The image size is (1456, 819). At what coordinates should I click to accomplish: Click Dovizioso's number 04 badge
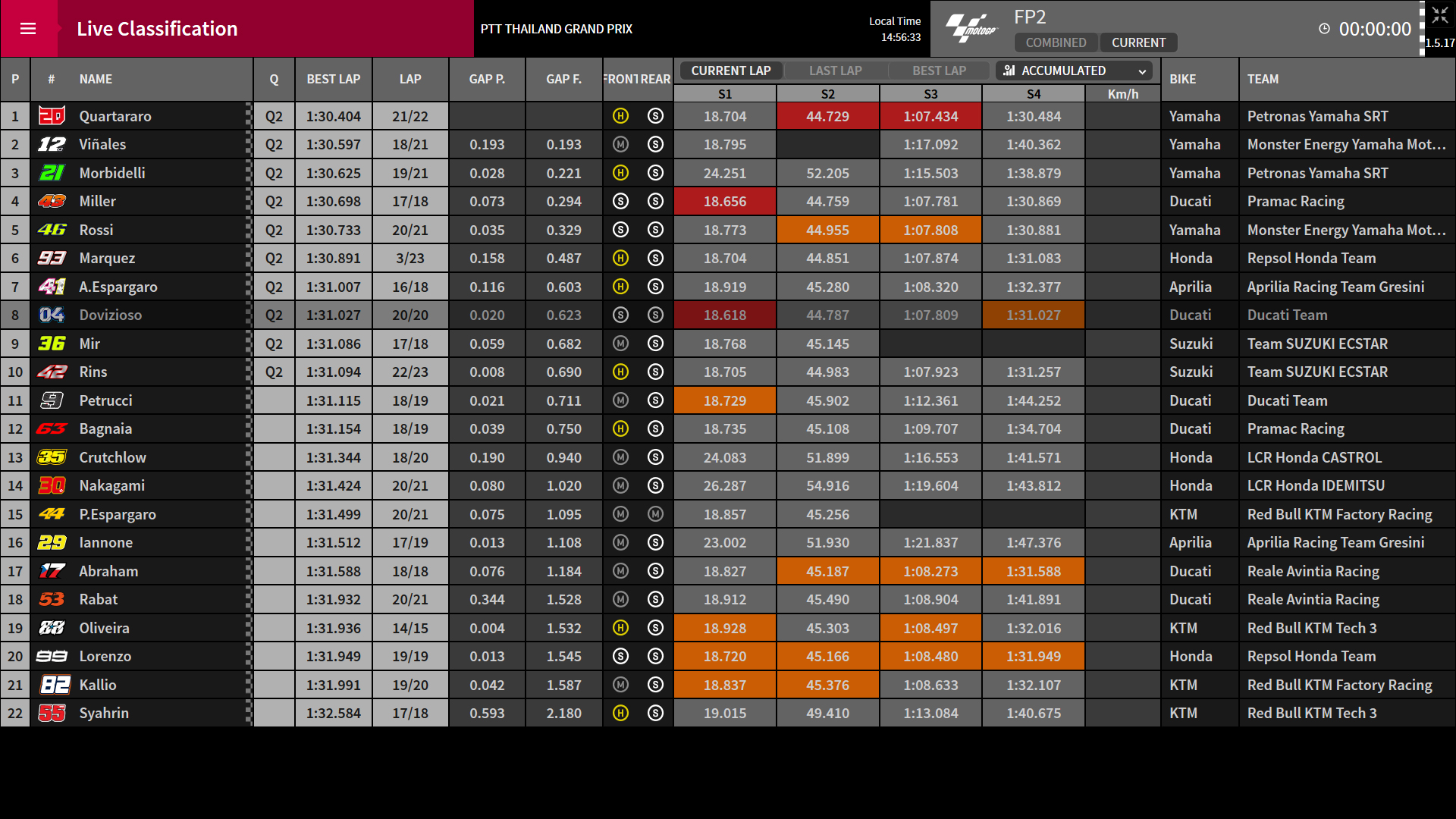pos(52,315)
